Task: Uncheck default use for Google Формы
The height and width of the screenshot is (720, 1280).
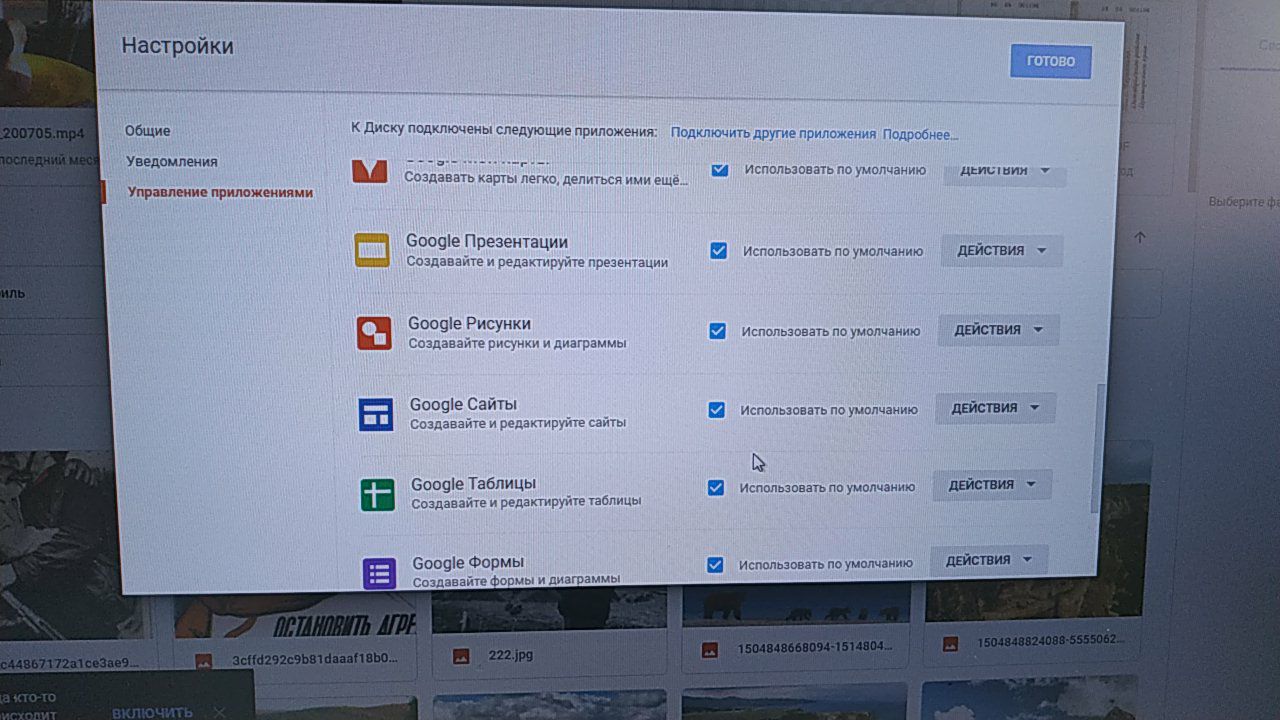Action: click(714, 564)
